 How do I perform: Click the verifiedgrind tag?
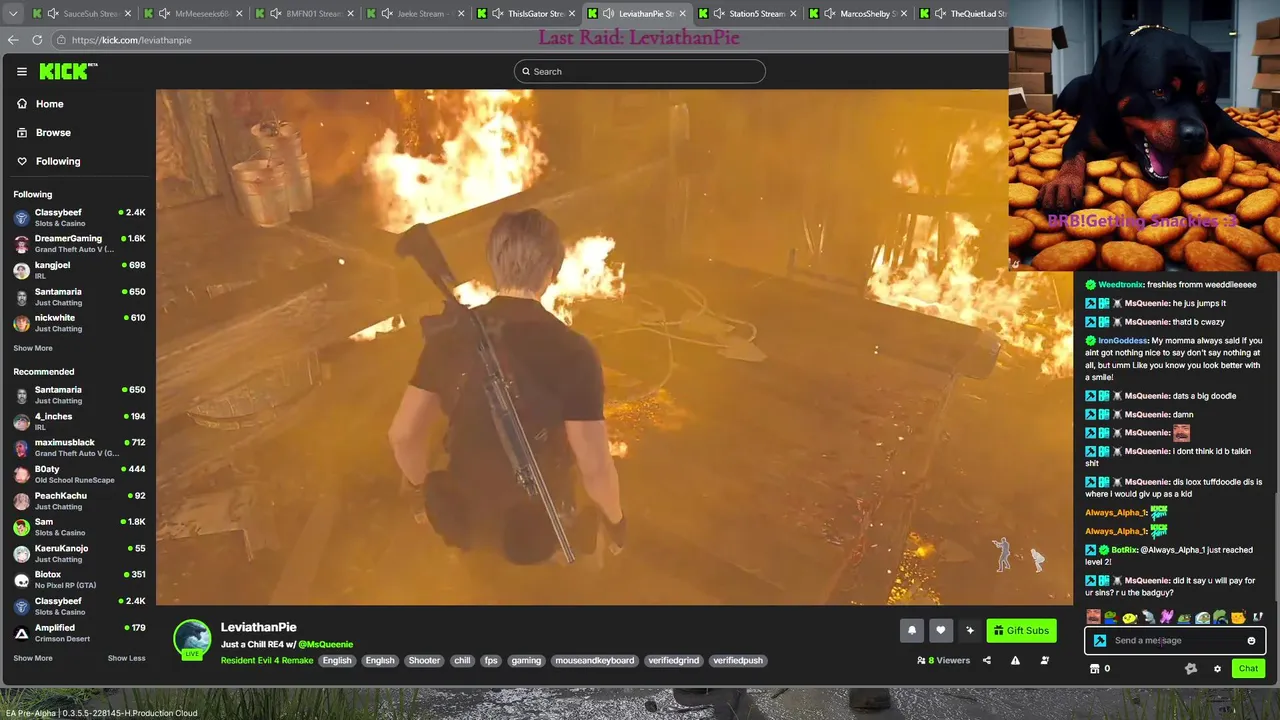tap(673, 660)
